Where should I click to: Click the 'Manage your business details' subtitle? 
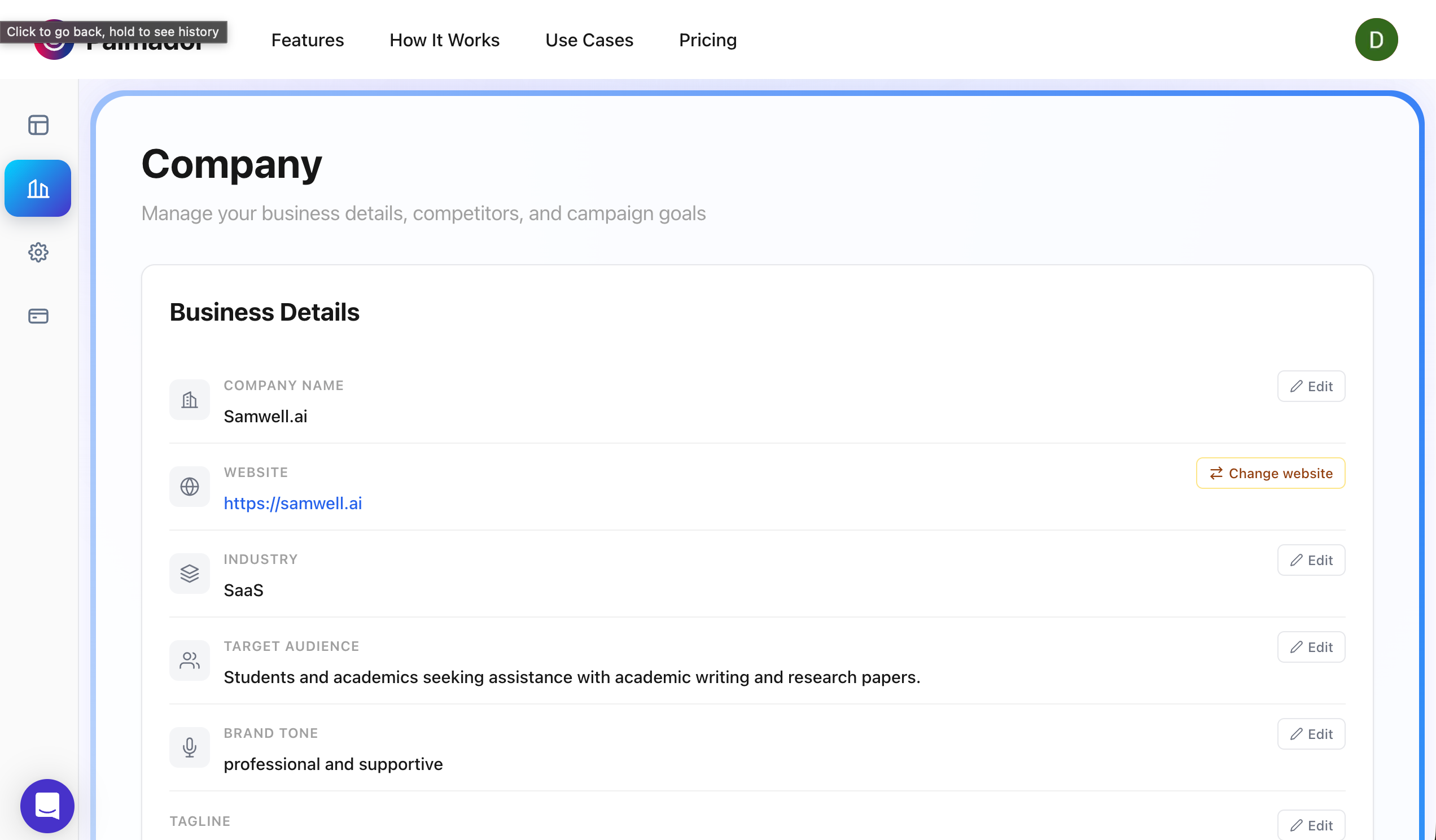[x=423, y=213]
